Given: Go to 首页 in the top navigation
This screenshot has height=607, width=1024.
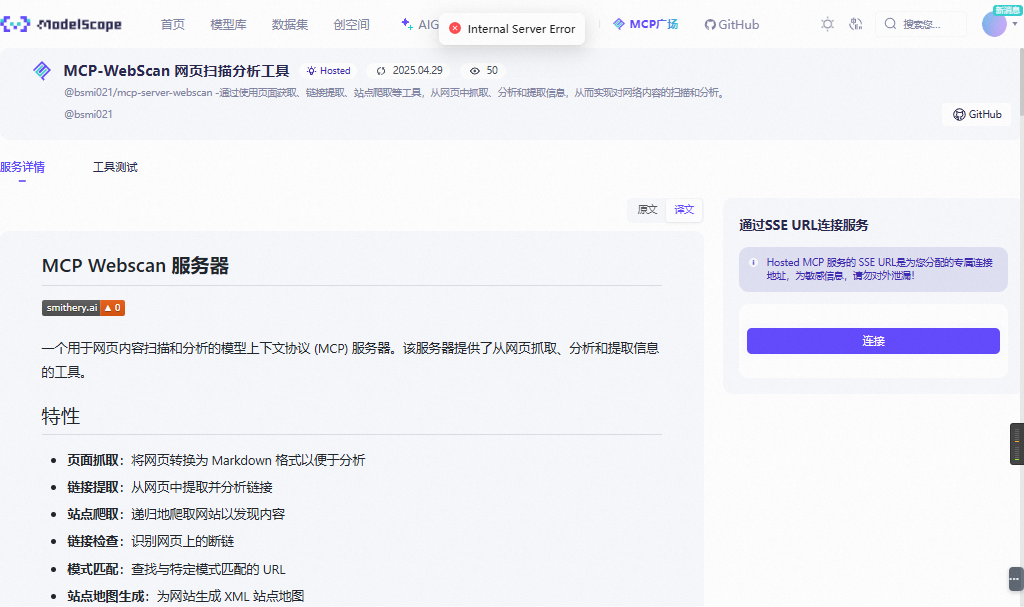Looking at the screenshot, I should (x=172, y=25).
